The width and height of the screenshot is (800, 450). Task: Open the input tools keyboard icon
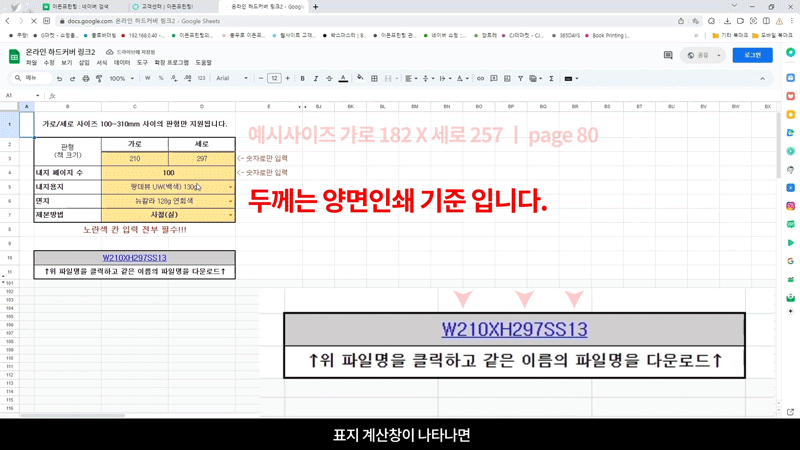[571, 79]
